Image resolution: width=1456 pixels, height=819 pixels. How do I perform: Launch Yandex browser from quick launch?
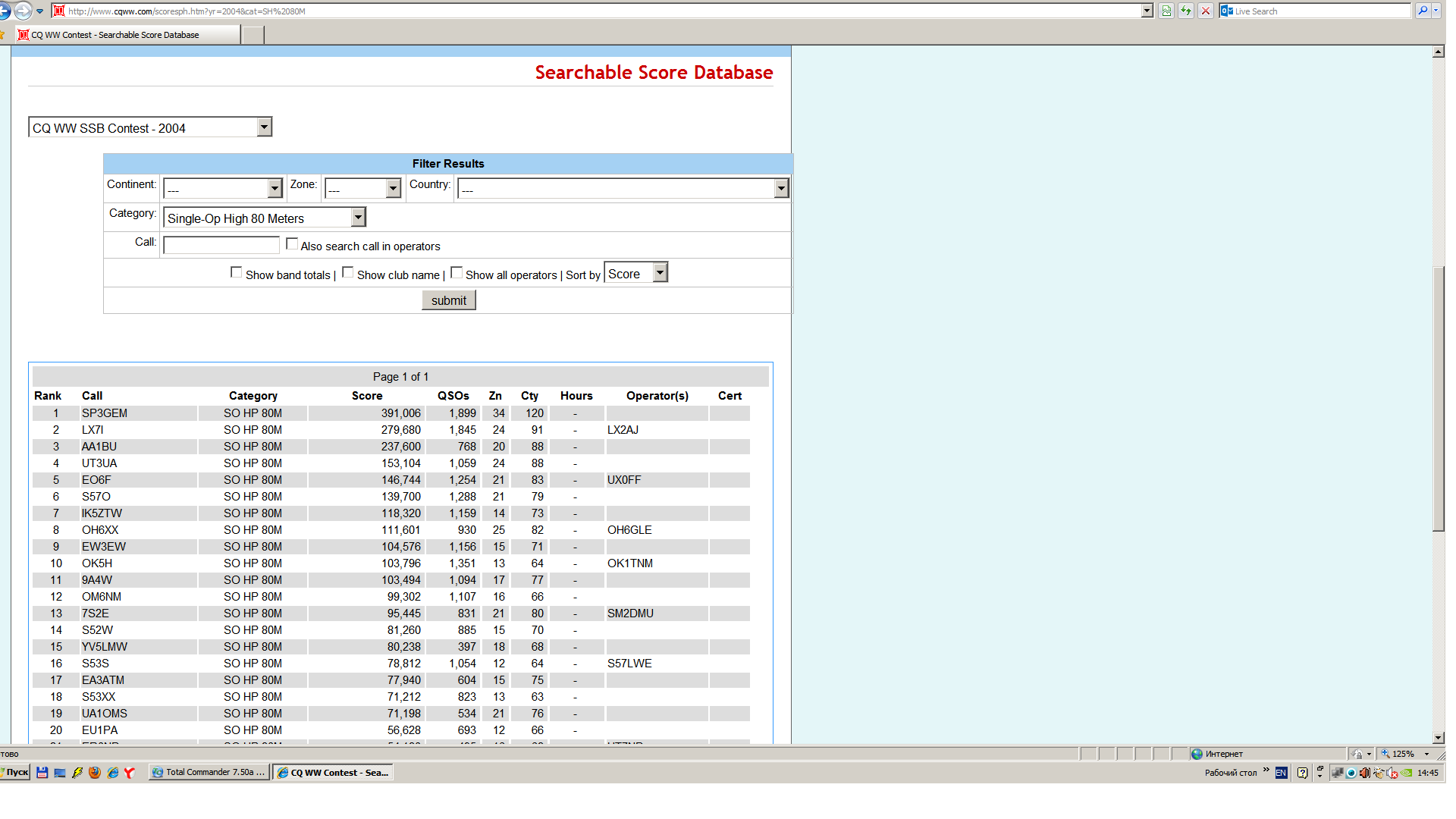click(130, 773)
